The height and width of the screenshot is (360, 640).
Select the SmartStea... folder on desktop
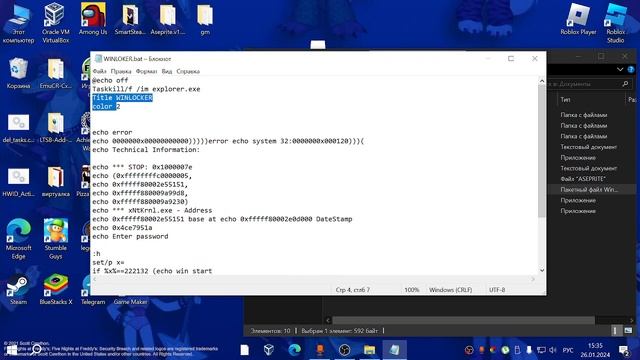[130, 20]
